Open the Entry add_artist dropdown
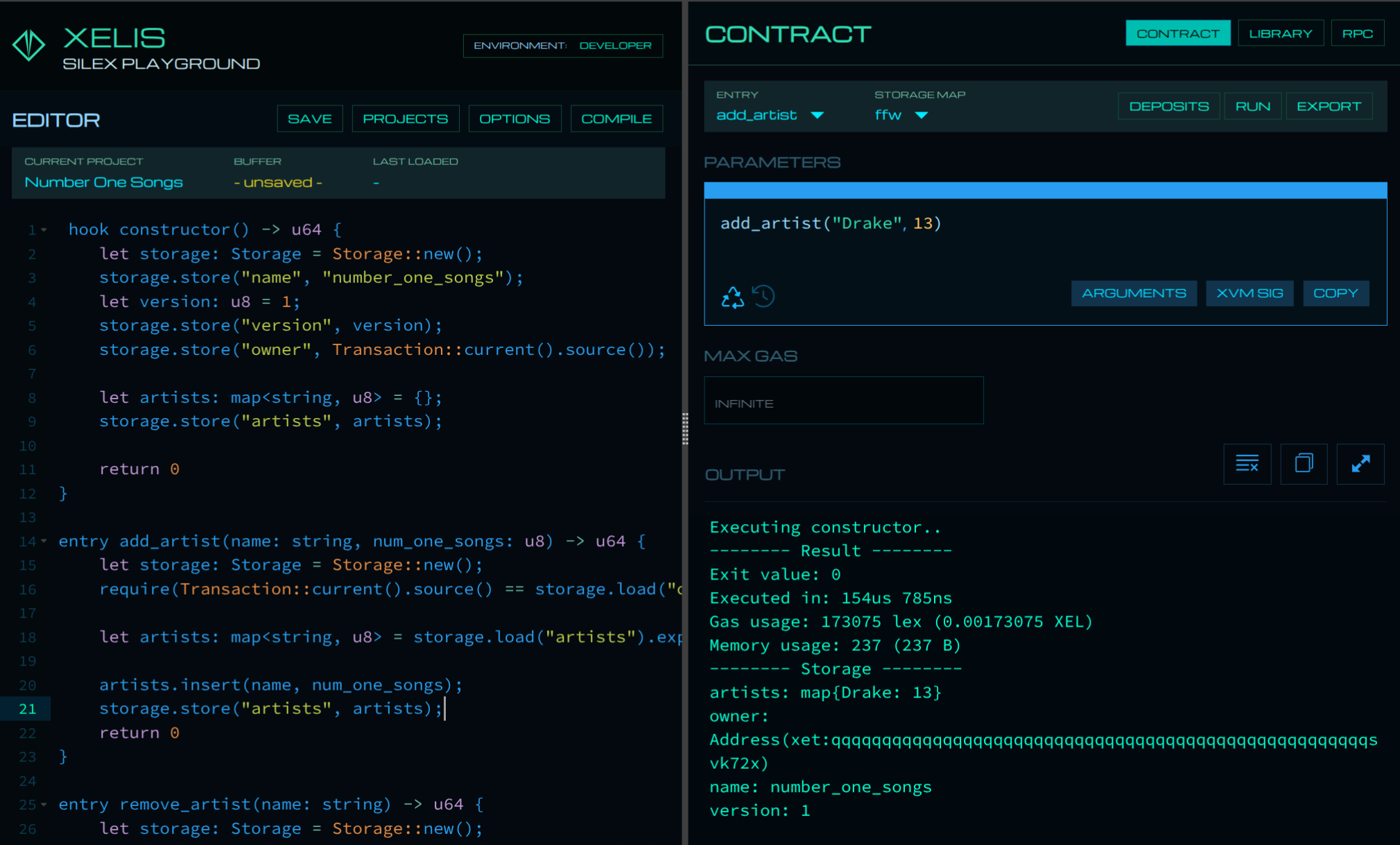Image resolution: width=1400 pixels, height=845 pixels. point(770,115)
